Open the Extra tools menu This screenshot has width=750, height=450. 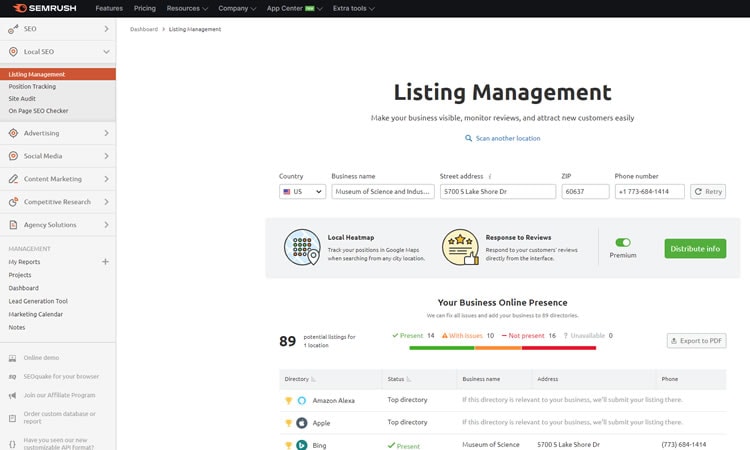(354, 8)
